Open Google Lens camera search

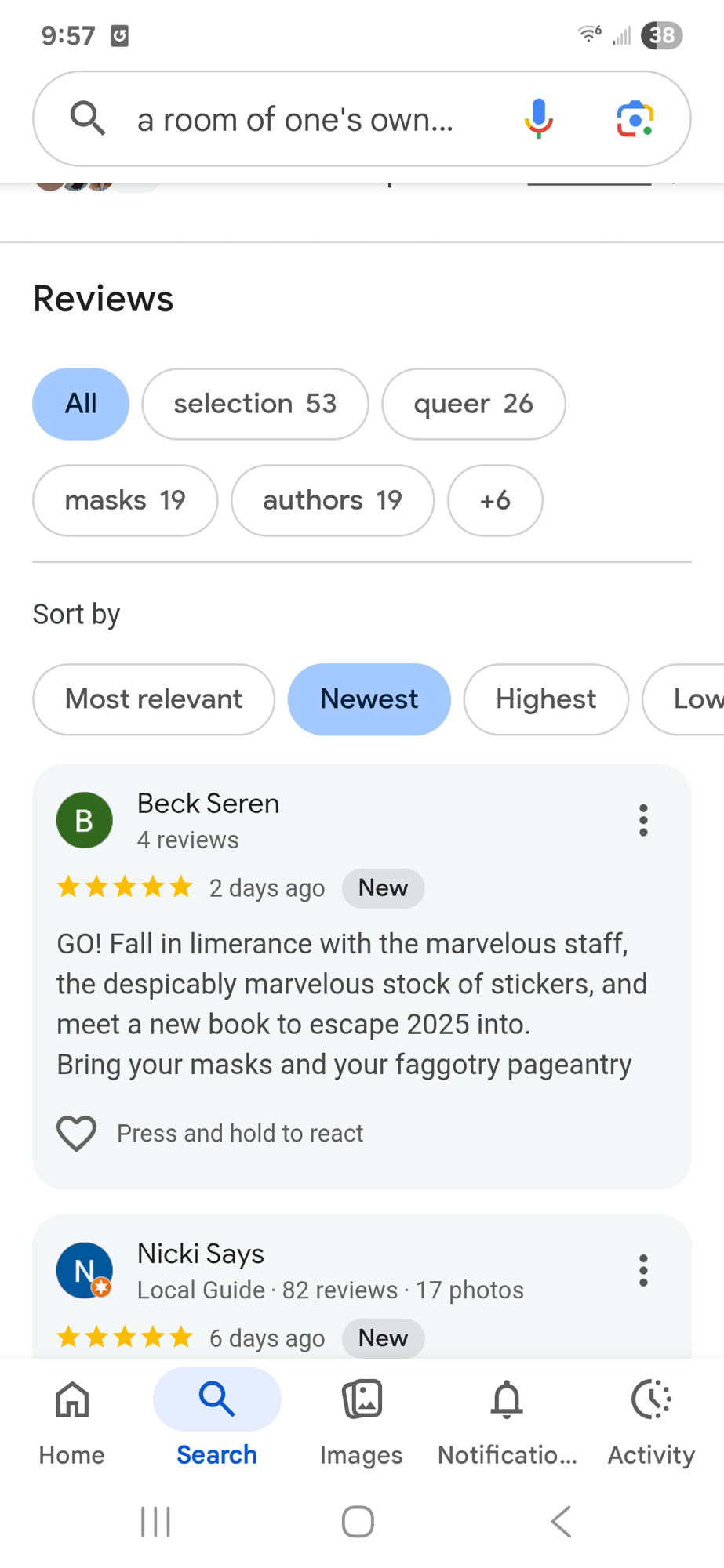tap(635, 119)
